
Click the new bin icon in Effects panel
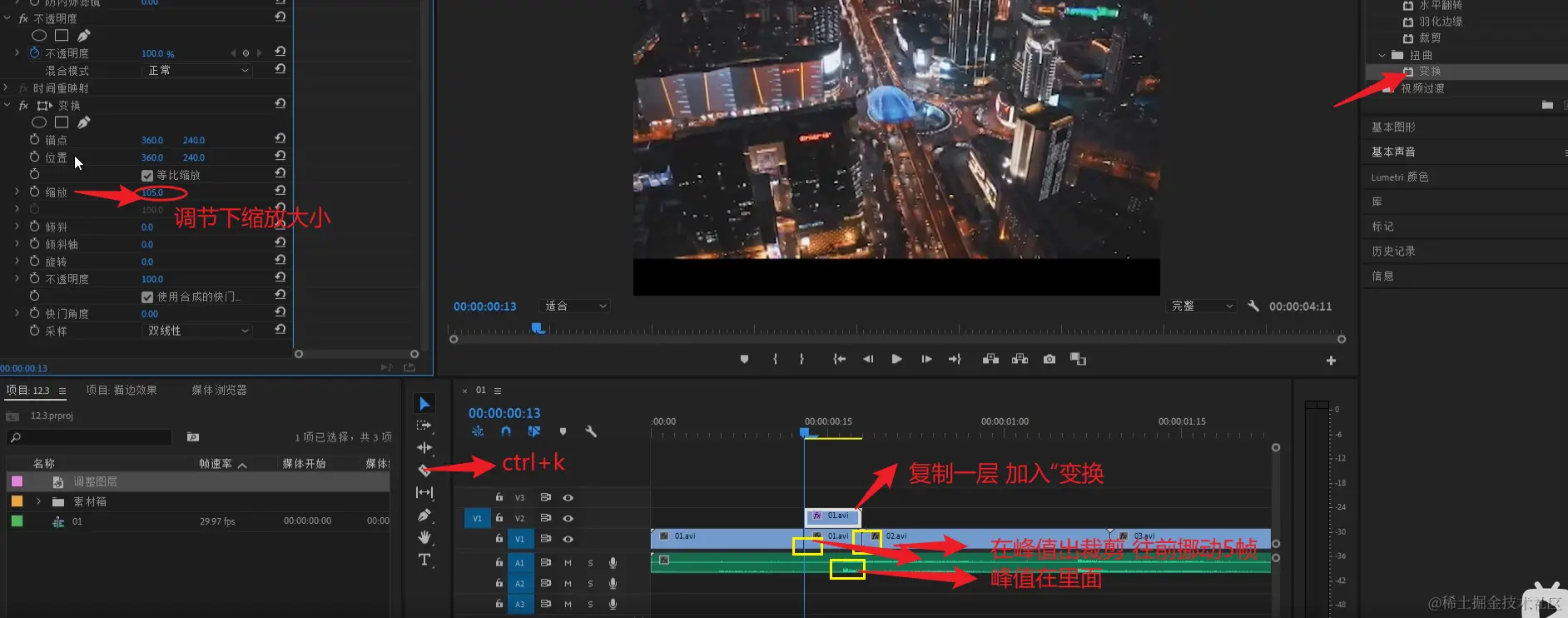[x=1547, y=105]
